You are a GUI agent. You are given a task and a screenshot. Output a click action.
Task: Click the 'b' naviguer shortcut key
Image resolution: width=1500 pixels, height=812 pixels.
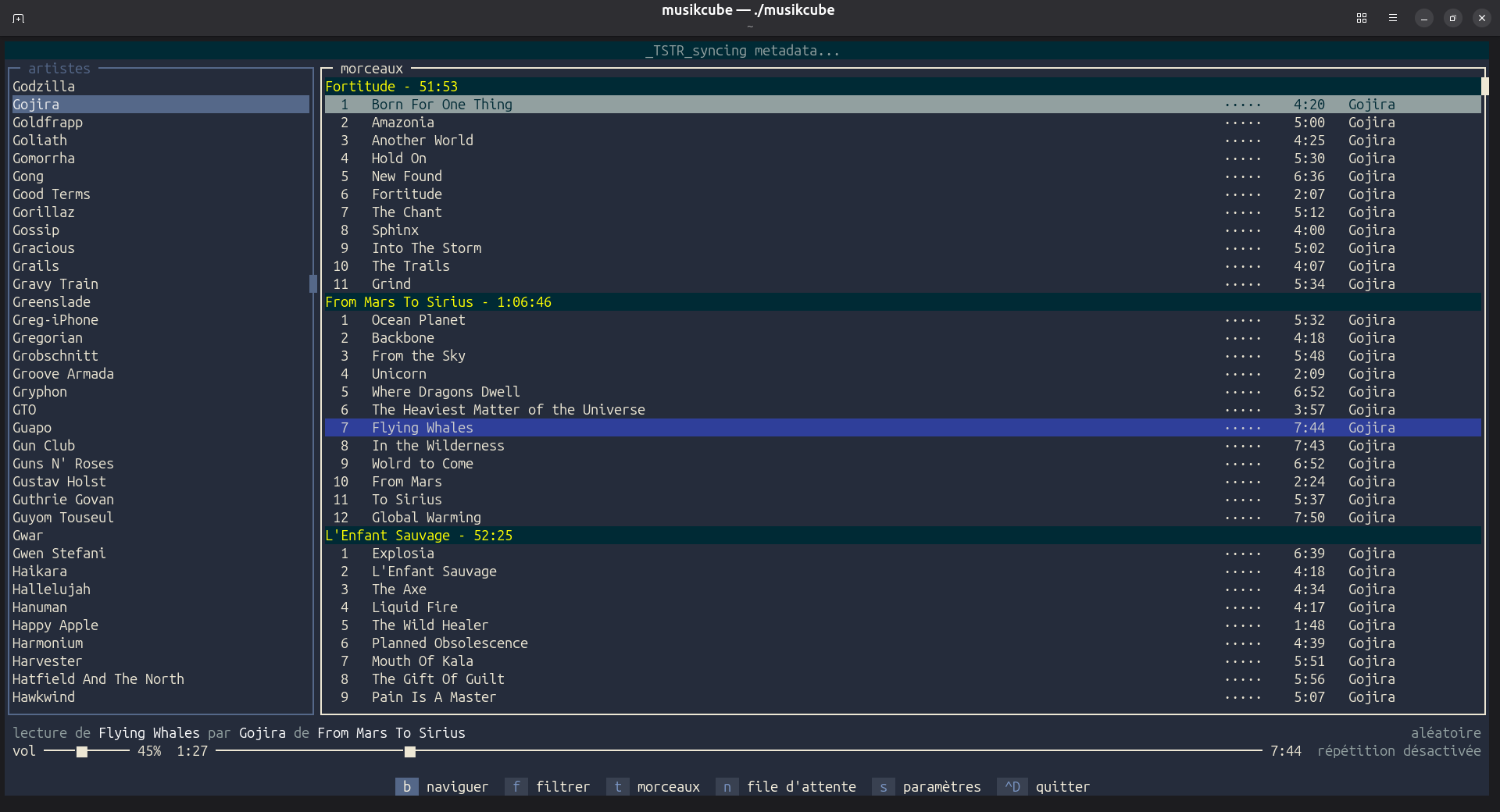406,787
